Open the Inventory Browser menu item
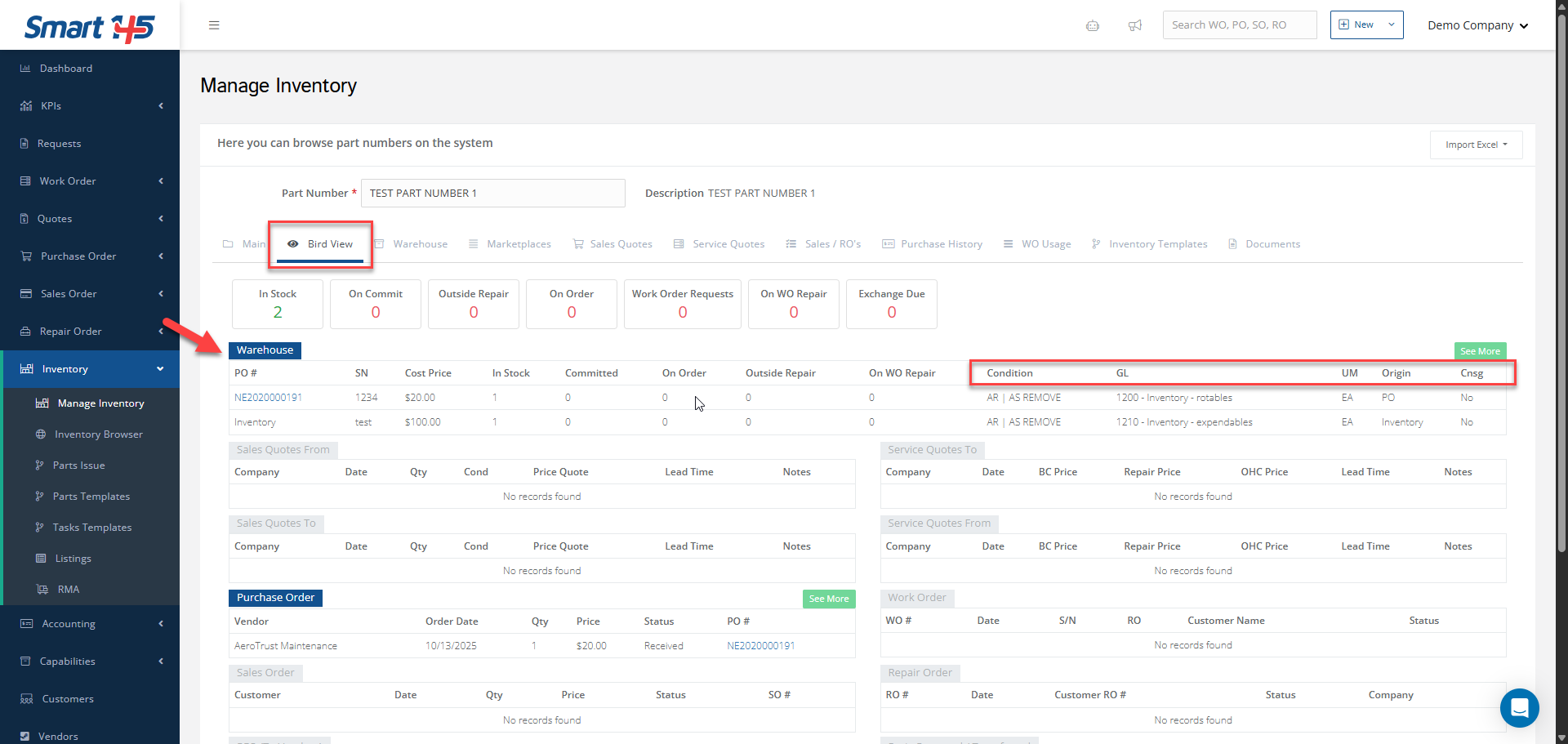The image size is (1568, 744). click(98, 434)
